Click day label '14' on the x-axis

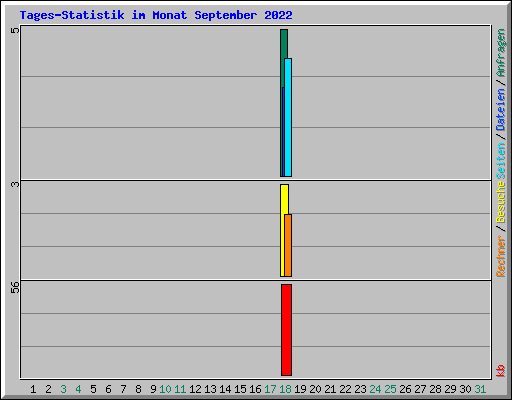click(225, 389)
